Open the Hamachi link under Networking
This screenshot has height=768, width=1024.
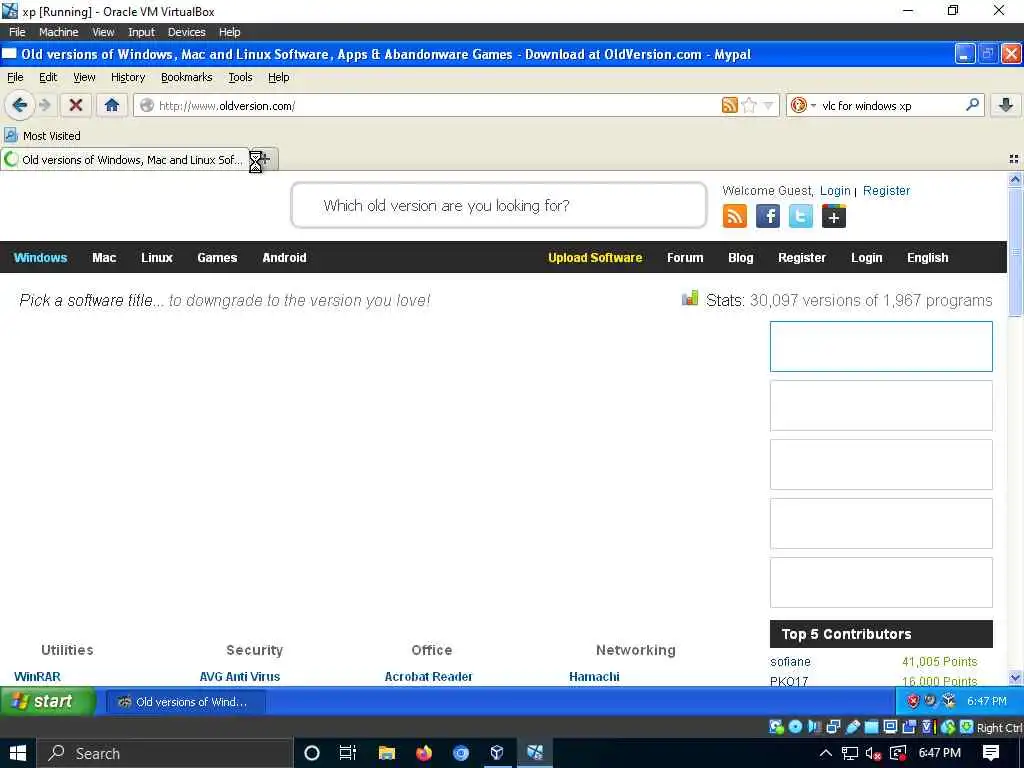[x=594, y=677]
